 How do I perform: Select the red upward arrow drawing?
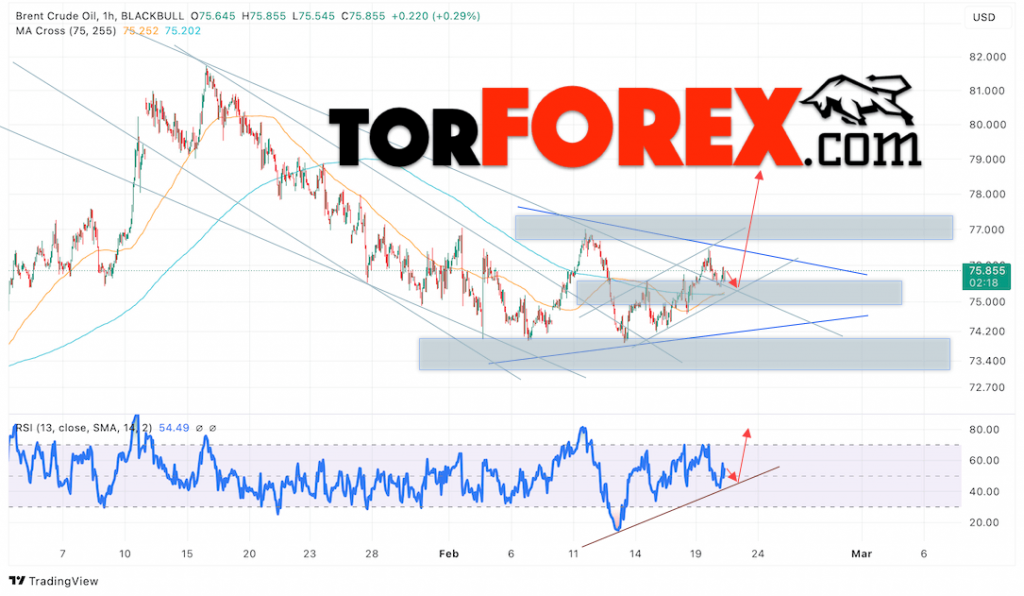pyautogui.click(x=750, y=230)
